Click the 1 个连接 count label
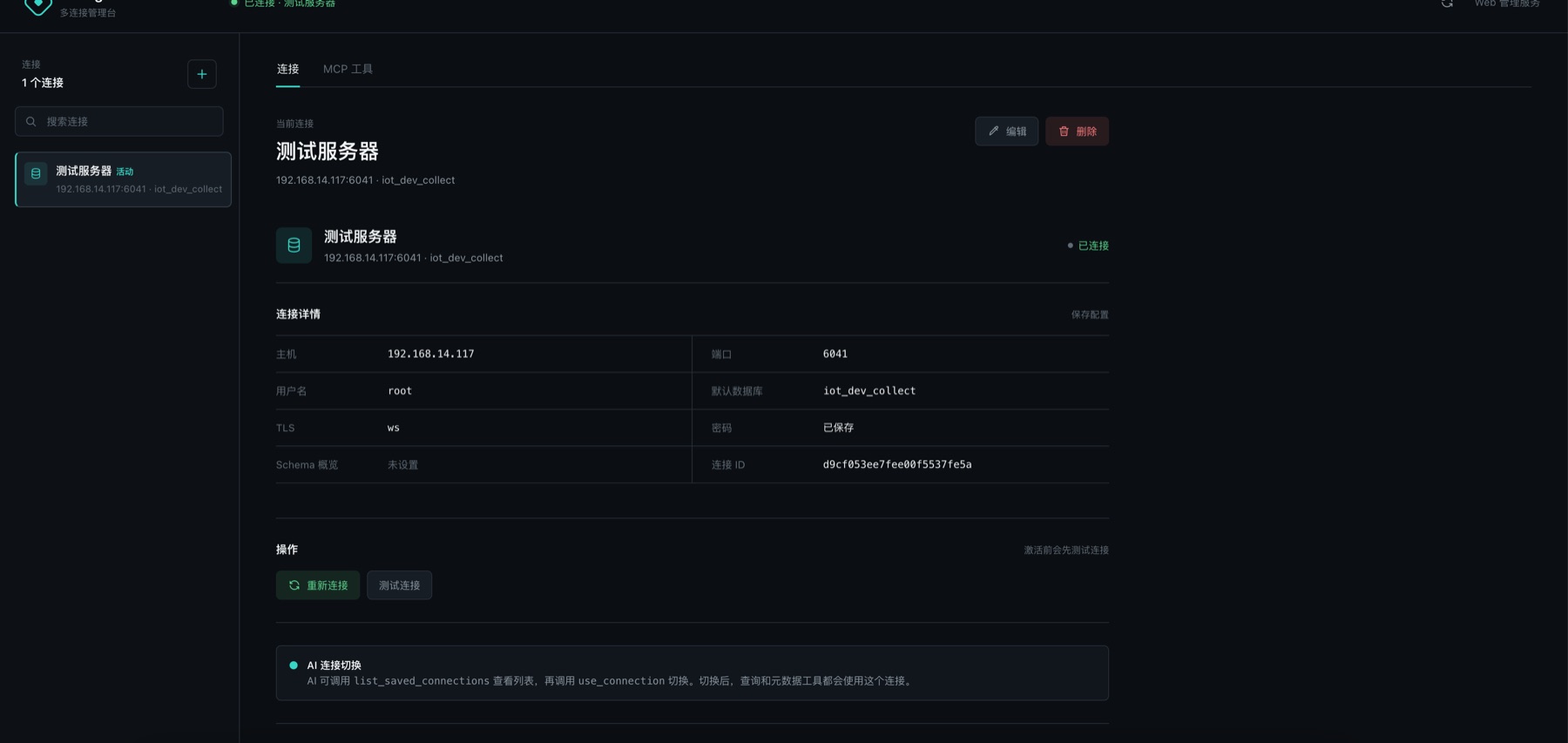1568x743 pixels. point(43,83)
